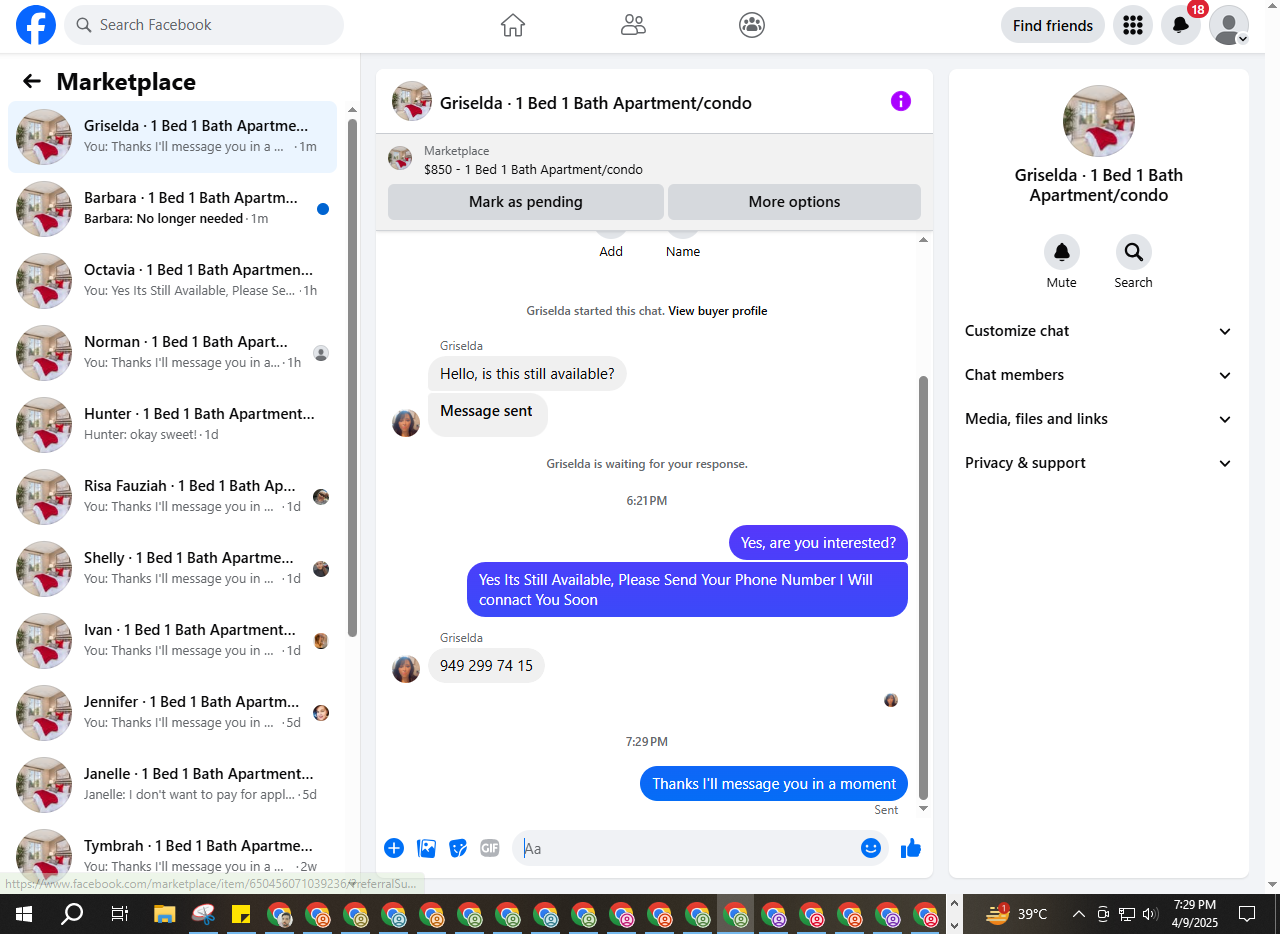Open the 39°C weather widget
Image resolution: width=1280 pixels, height=934 pixels.
1017,914
